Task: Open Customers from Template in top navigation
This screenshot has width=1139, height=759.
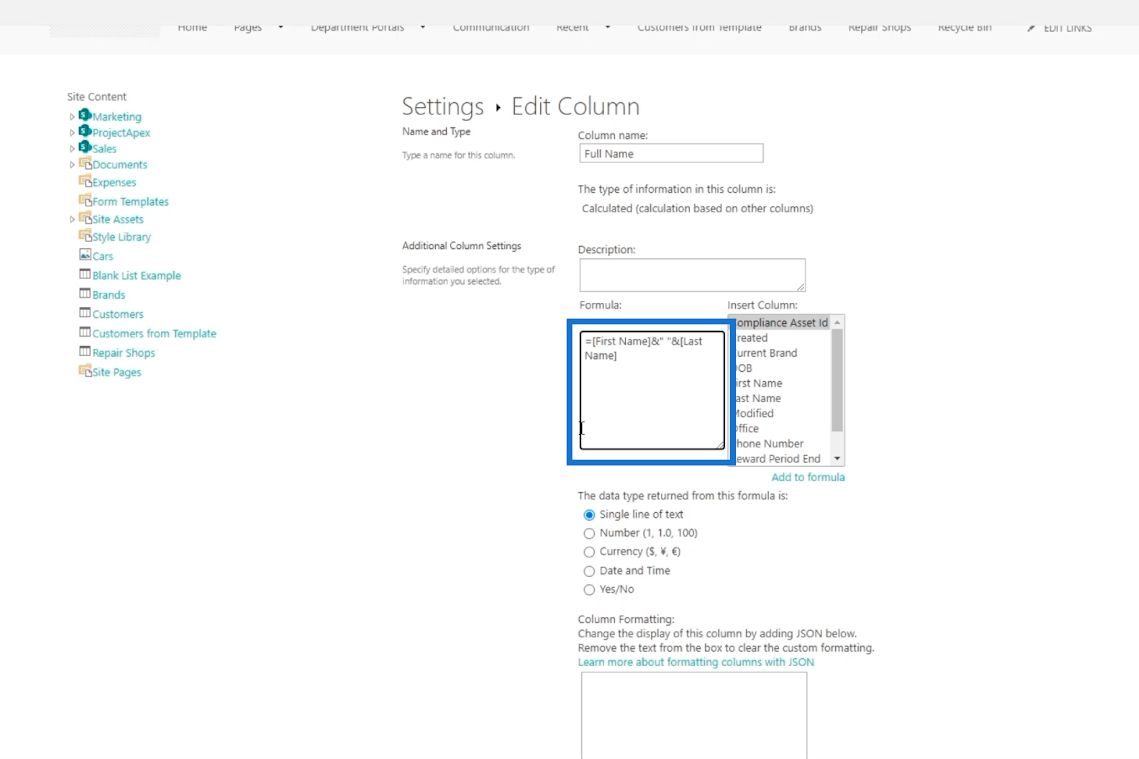Action: [x=700, y=28]
